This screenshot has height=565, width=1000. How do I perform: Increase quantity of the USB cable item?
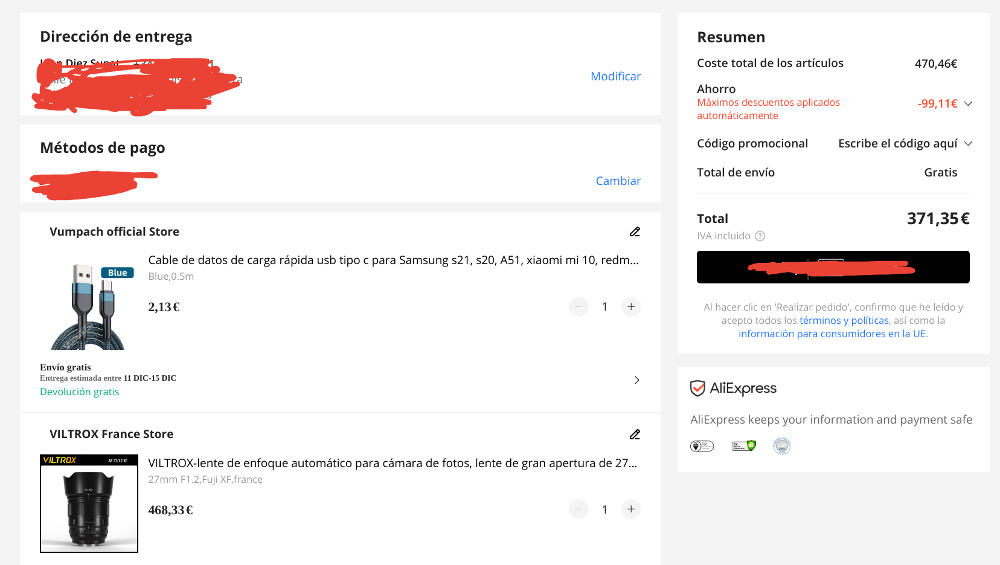click(x=631, y=307)
